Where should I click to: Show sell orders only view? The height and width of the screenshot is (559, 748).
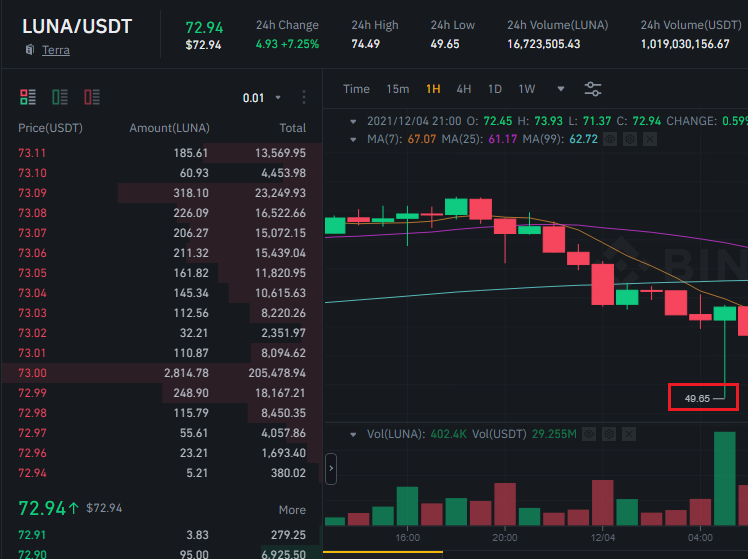click(x=92, y=97)
